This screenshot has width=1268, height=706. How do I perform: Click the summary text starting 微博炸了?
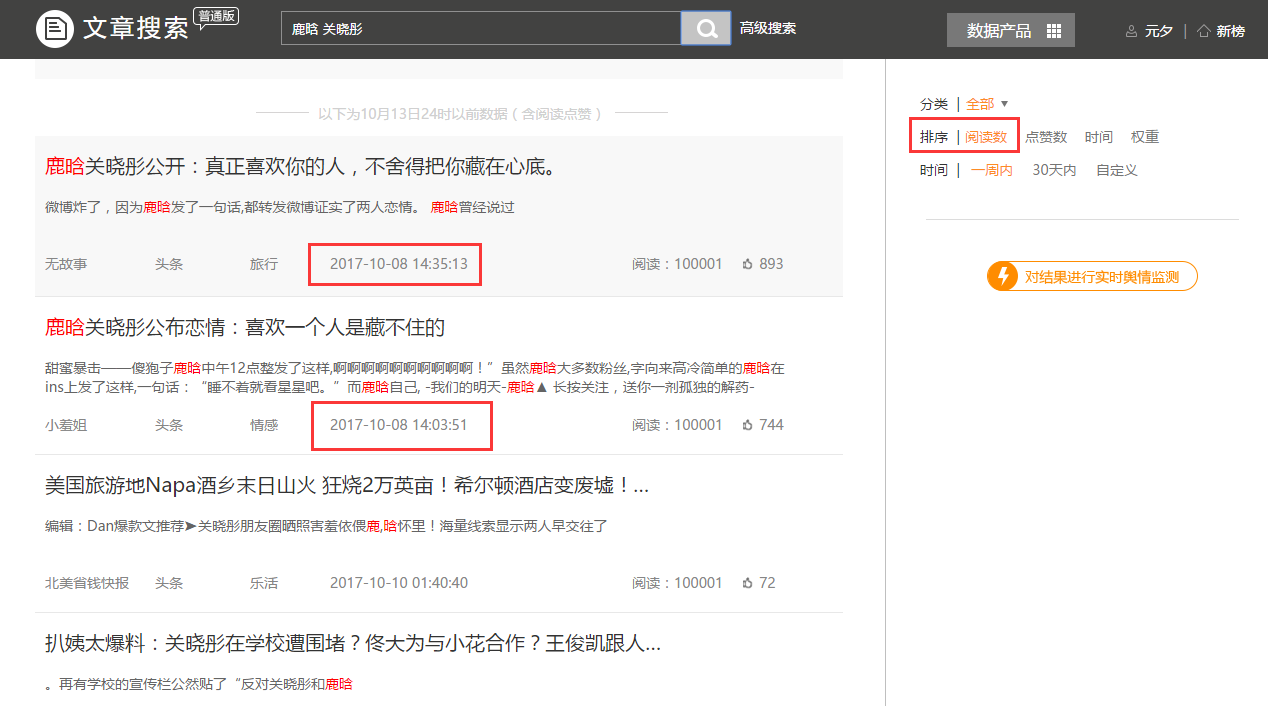click(x=280, y=207)
